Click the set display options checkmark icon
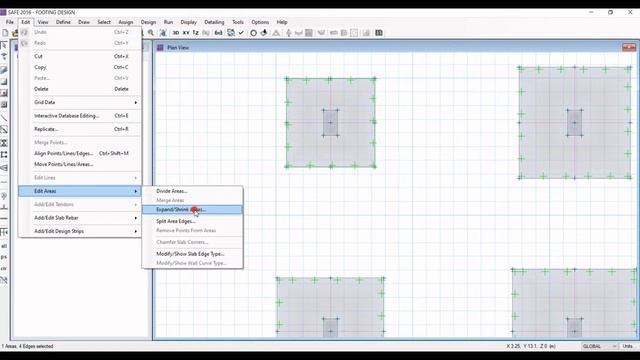Screen dimensions: 640x360 (241, 33)
